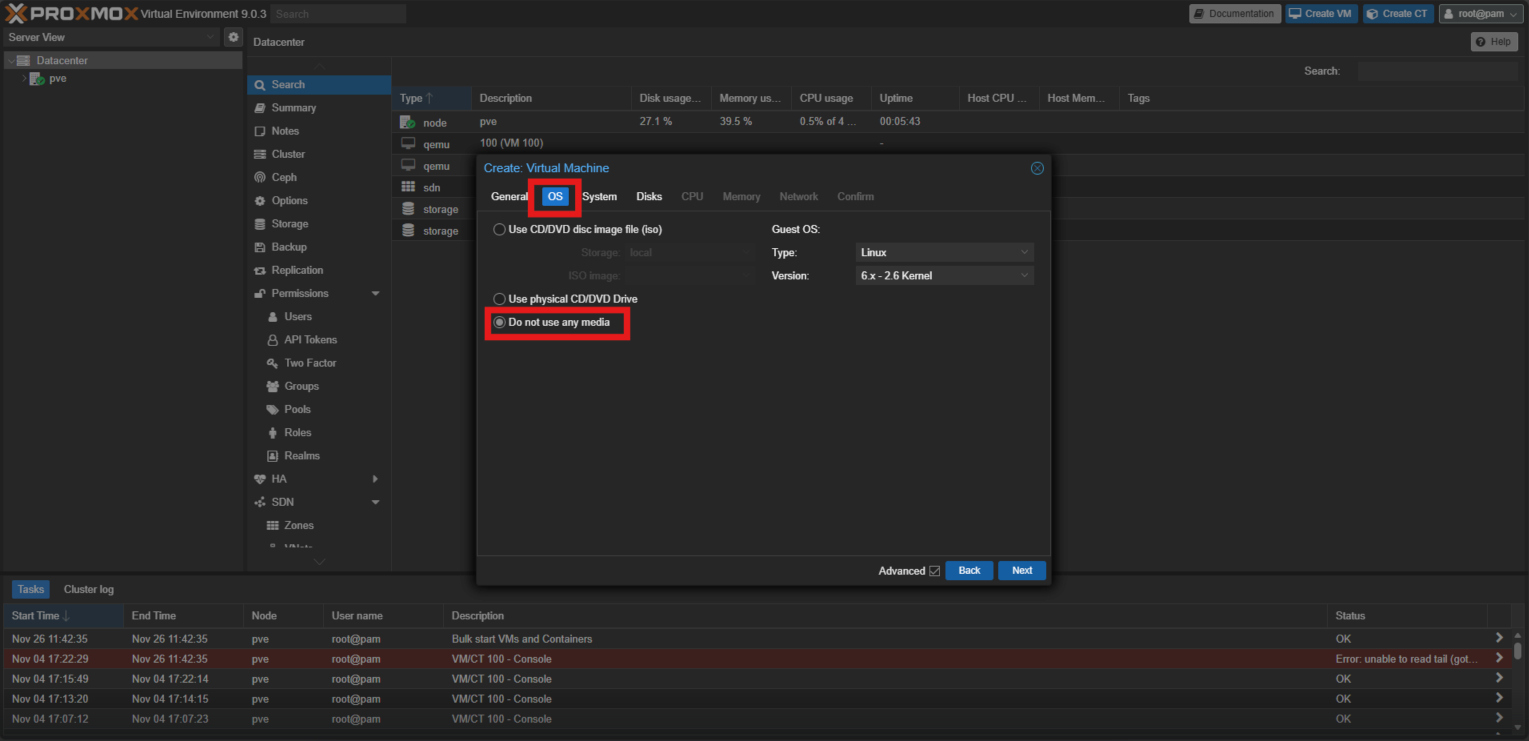The height and width of the screenshot is (741, 1529).
Task: Click the Replication icon in the menu
Action: point(260,270)
